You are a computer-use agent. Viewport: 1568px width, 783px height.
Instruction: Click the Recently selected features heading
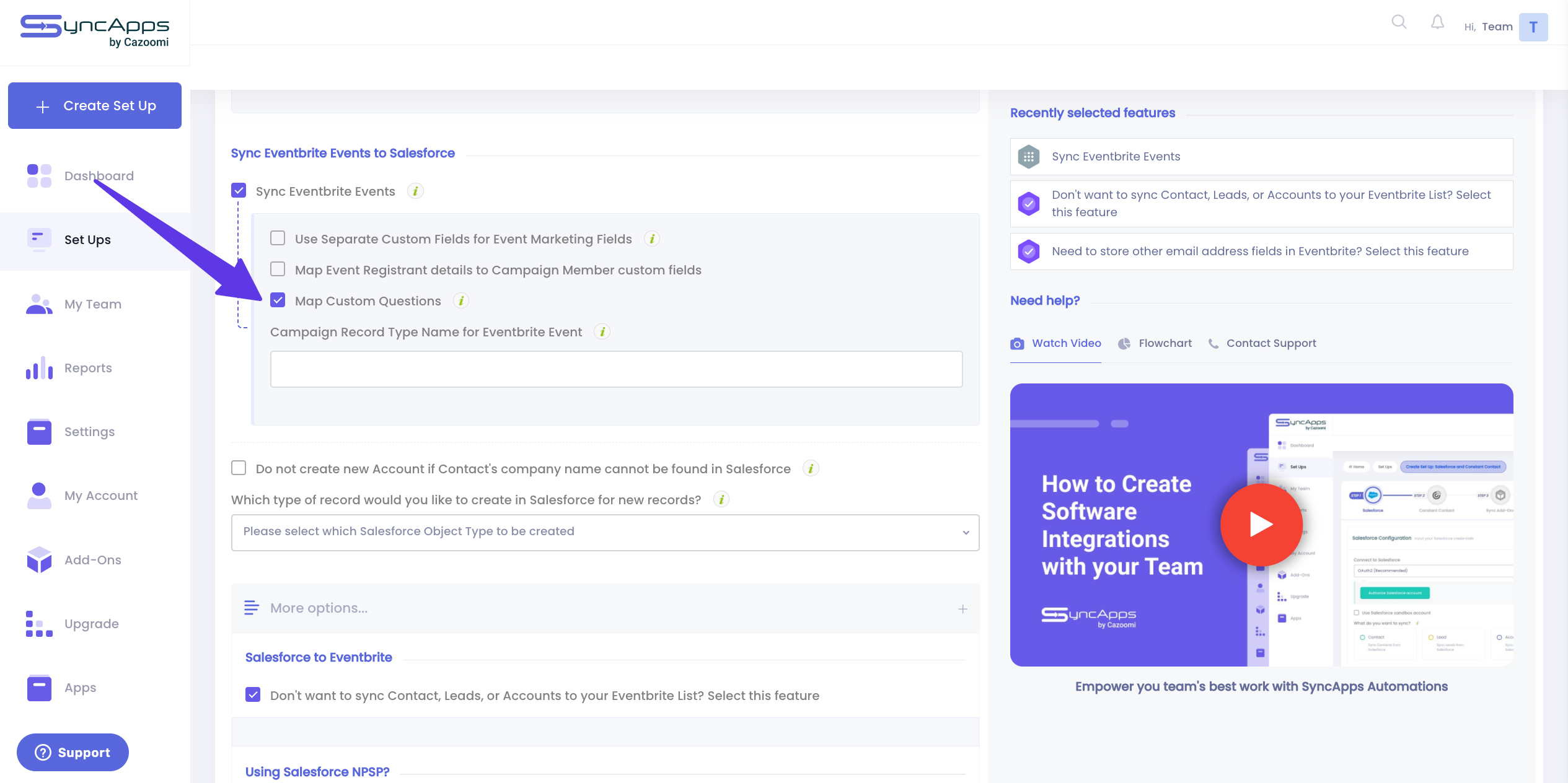tap(1093, 113)
